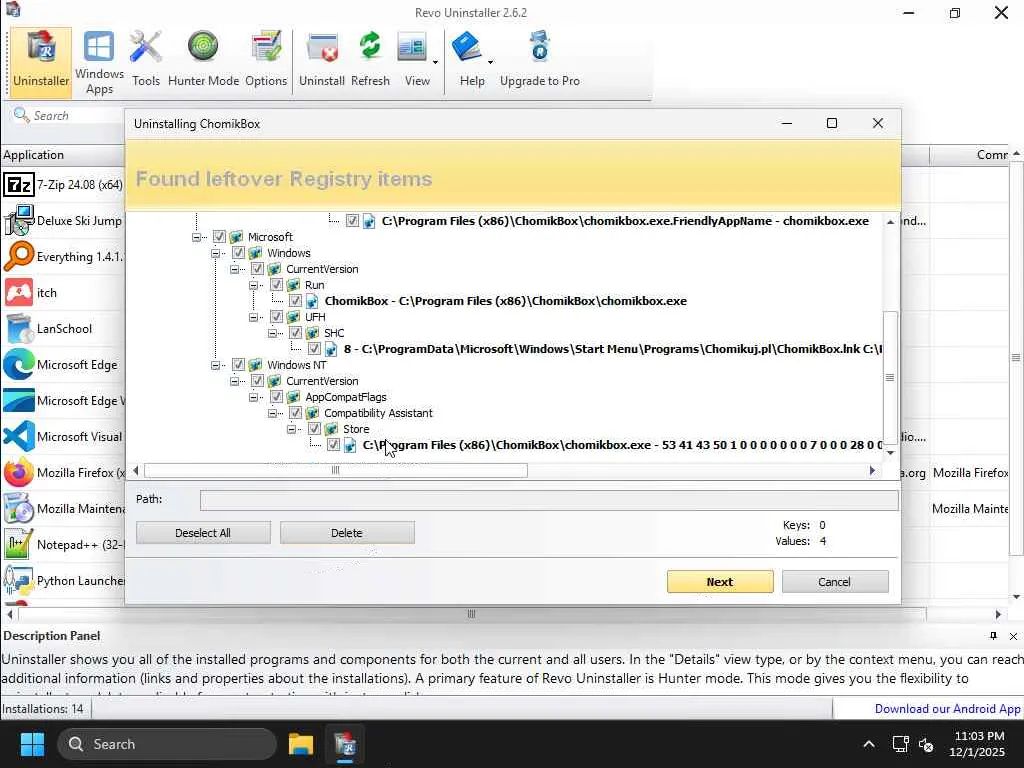This screenshot has height=768, width=1024.
Task: Open the Uninstaller toolbar button
Action: click(40, 61)
